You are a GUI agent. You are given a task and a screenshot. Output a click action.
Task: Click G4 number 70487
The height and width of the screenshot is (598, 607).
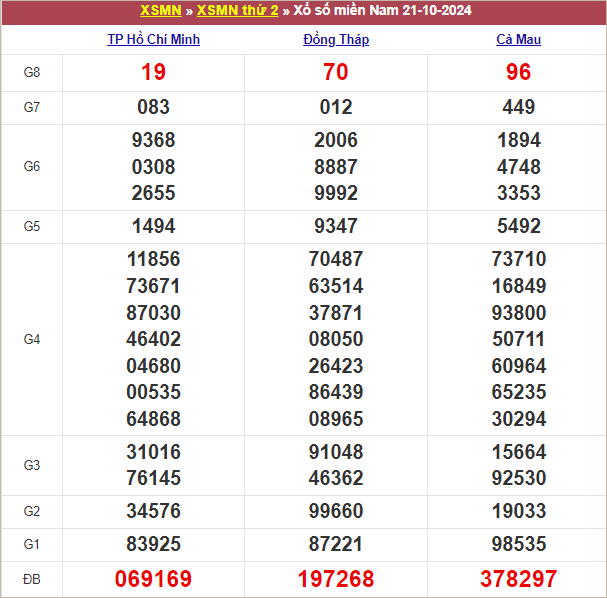tap(336, 259)
